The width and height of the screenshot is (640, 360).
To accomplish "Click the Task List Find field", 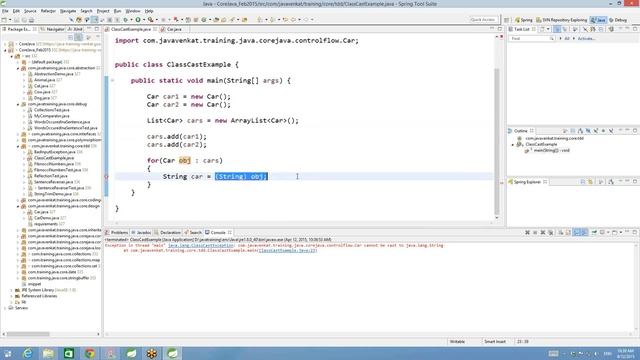I will (x=531, y=38).
